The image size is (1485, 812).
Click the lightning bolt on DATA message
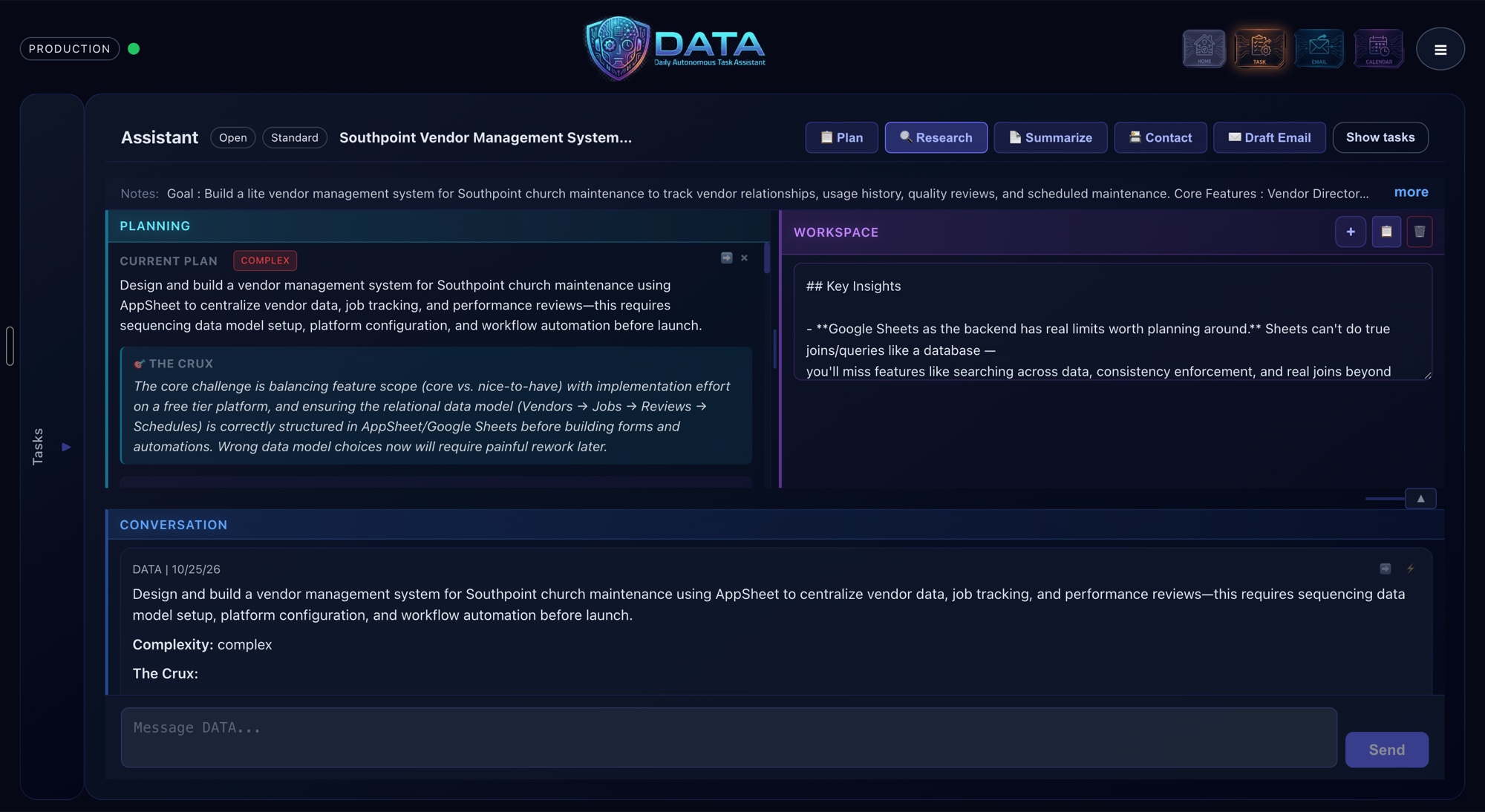point(1410,569)
